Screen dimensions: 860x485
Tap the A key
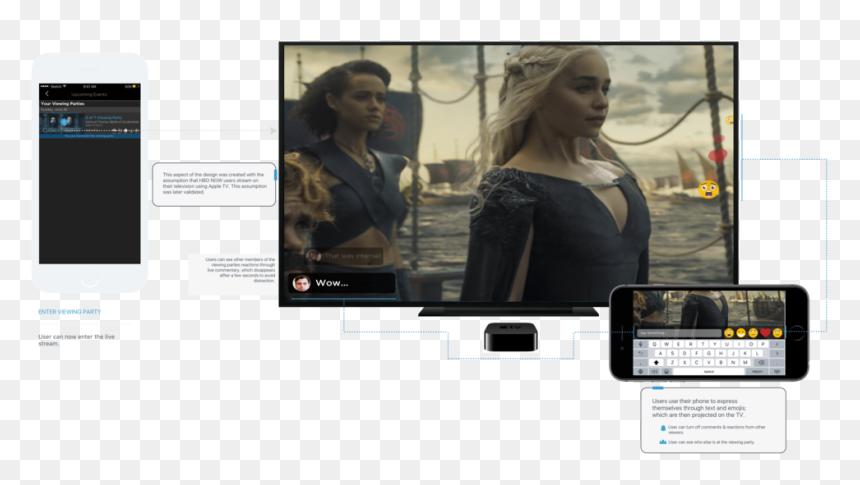pyautogui.click(x=660, y=353)
